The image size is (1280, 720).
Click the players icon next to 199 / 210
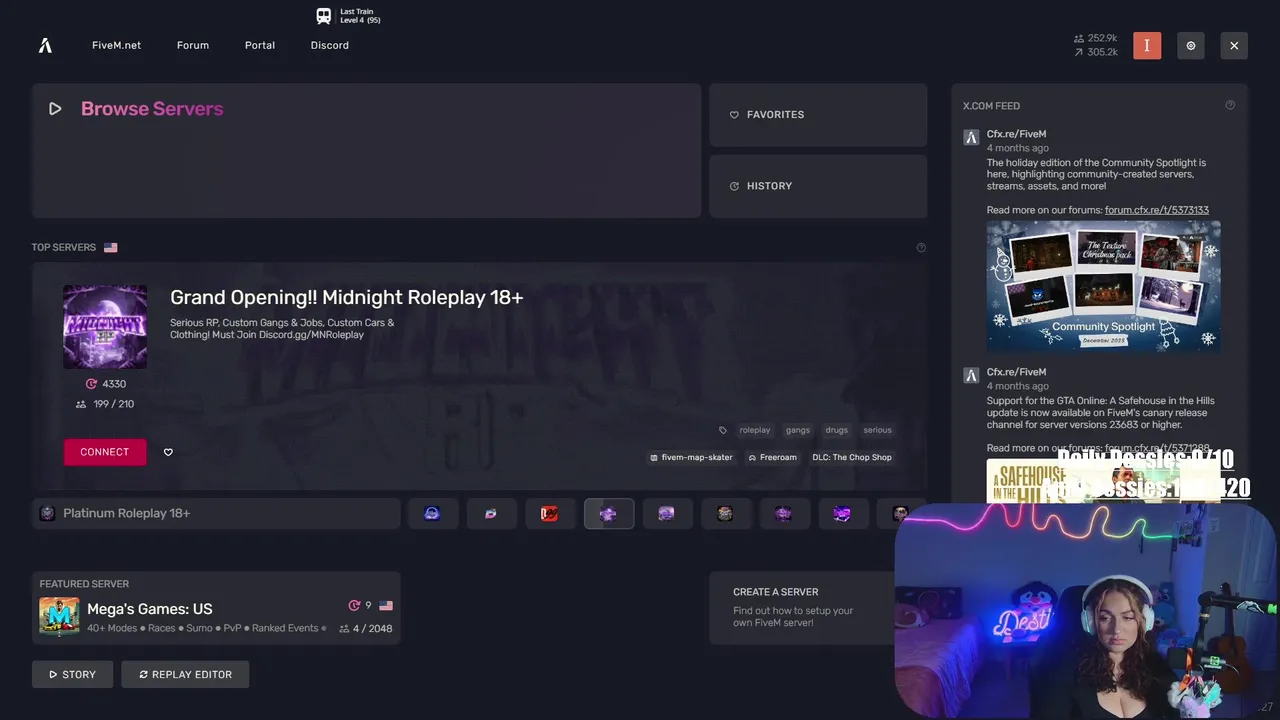tap(81, 404)
